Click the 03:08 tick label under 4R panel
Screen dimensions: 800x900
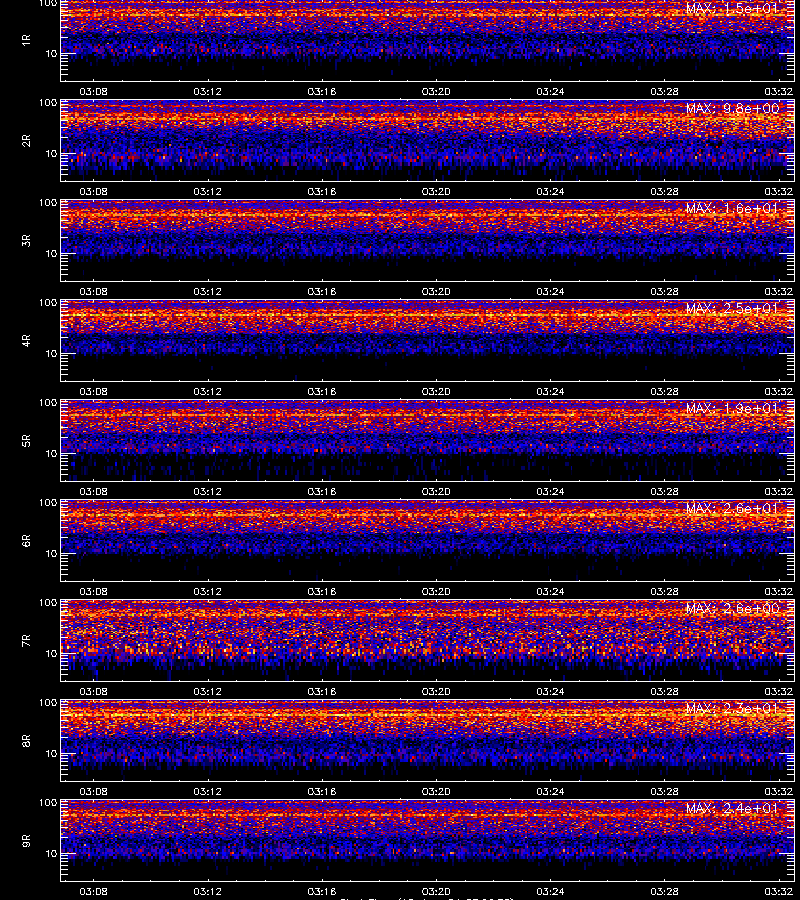(x=93, y=391)
